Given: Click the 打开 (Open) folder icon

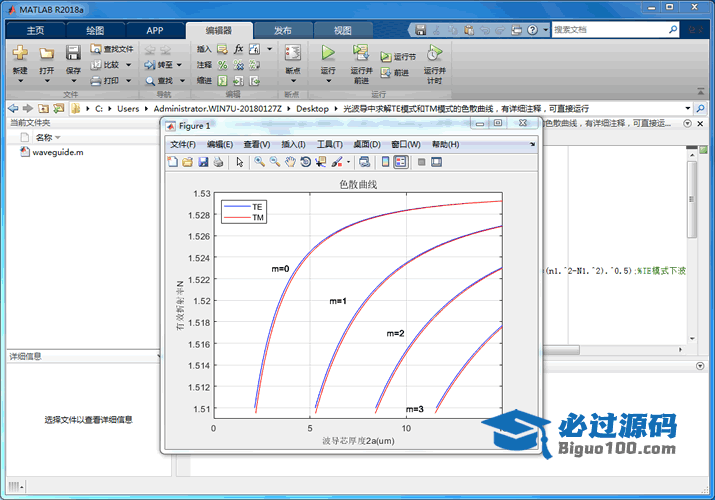Looking at the screenshot, I should (x=46, y=53).
